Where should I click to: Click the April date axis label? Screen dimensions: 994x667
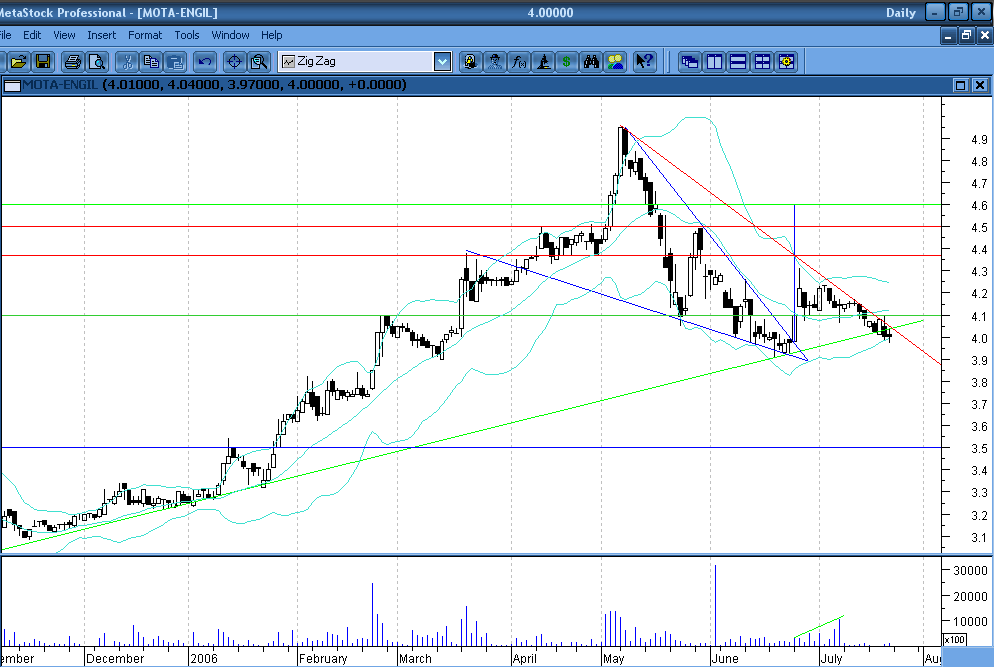(x=525, y=659)
